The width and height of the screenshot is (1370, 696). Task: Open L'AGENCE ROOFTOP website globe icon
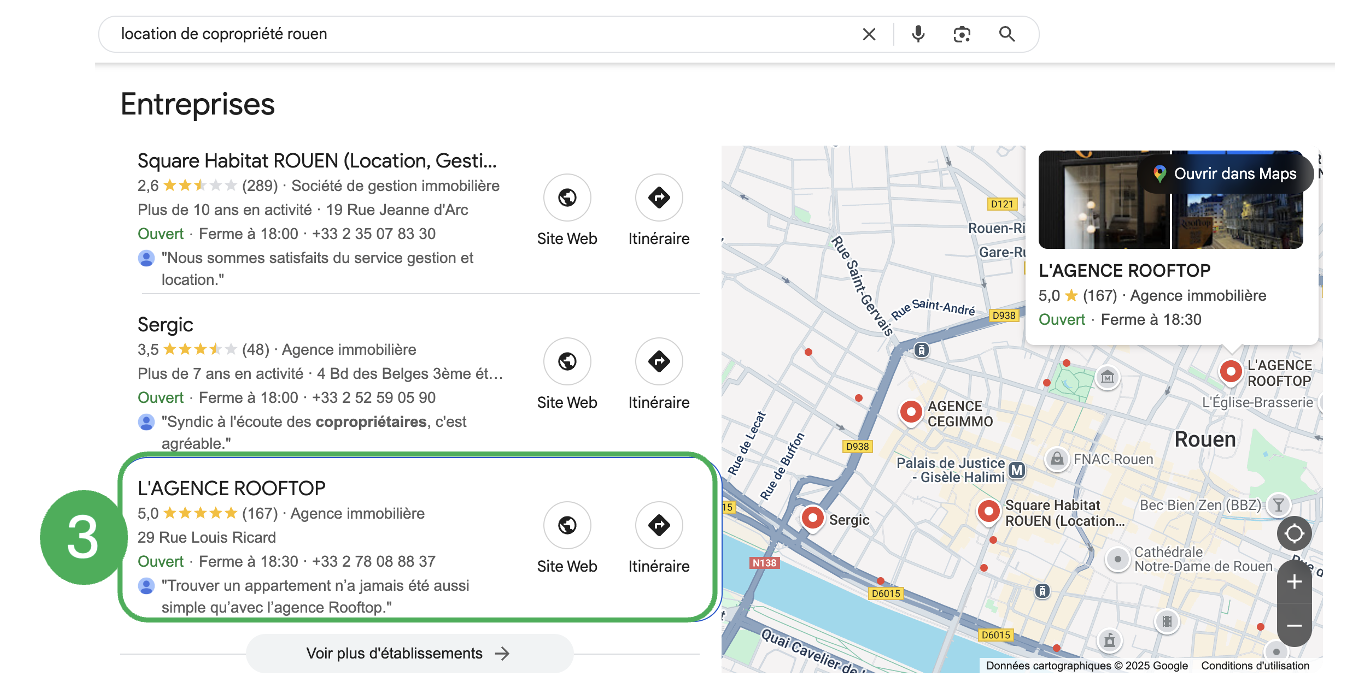tap(567, 526)
